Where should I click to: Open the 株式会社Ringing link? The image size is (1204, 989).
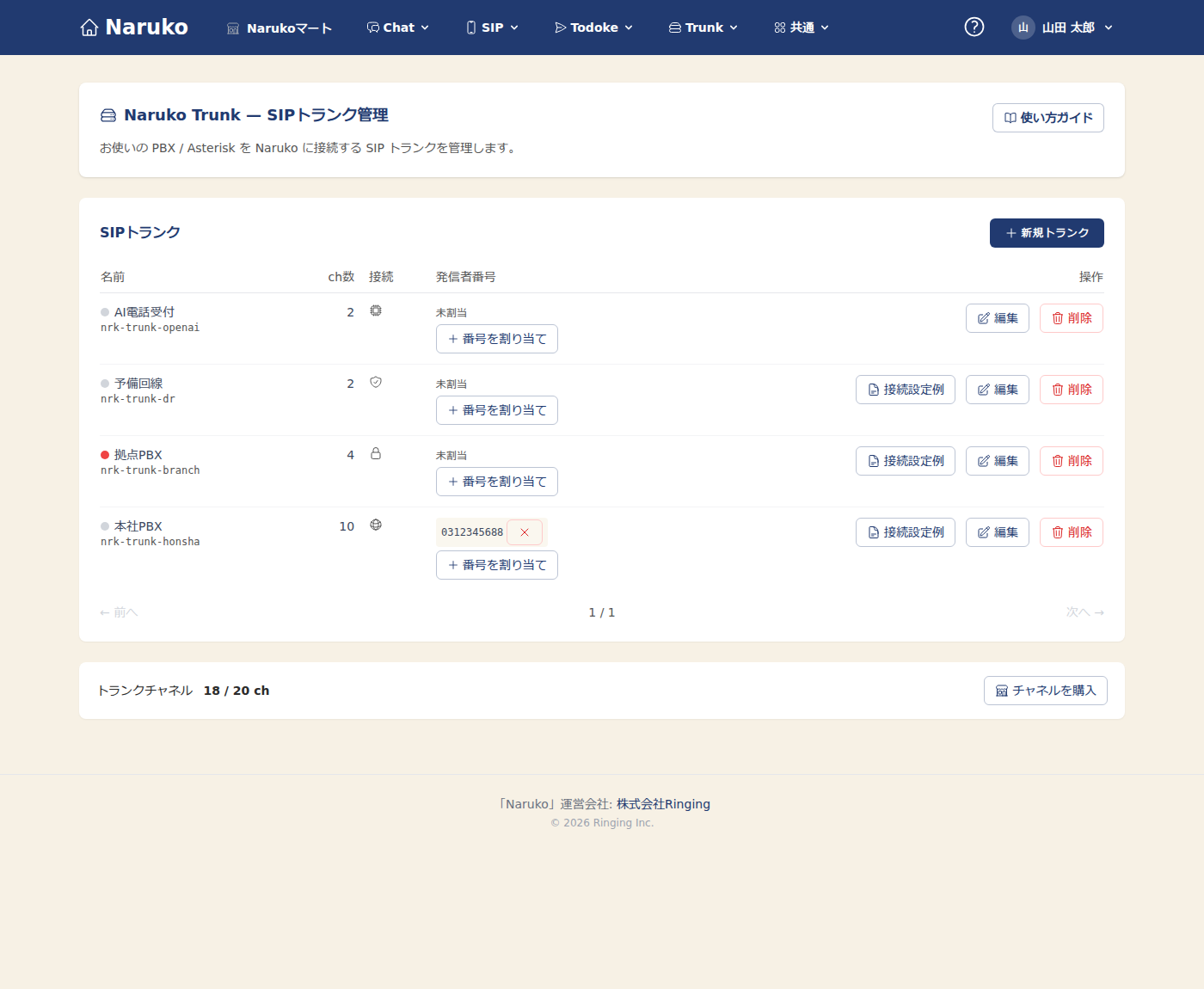(x=663, y=804)
